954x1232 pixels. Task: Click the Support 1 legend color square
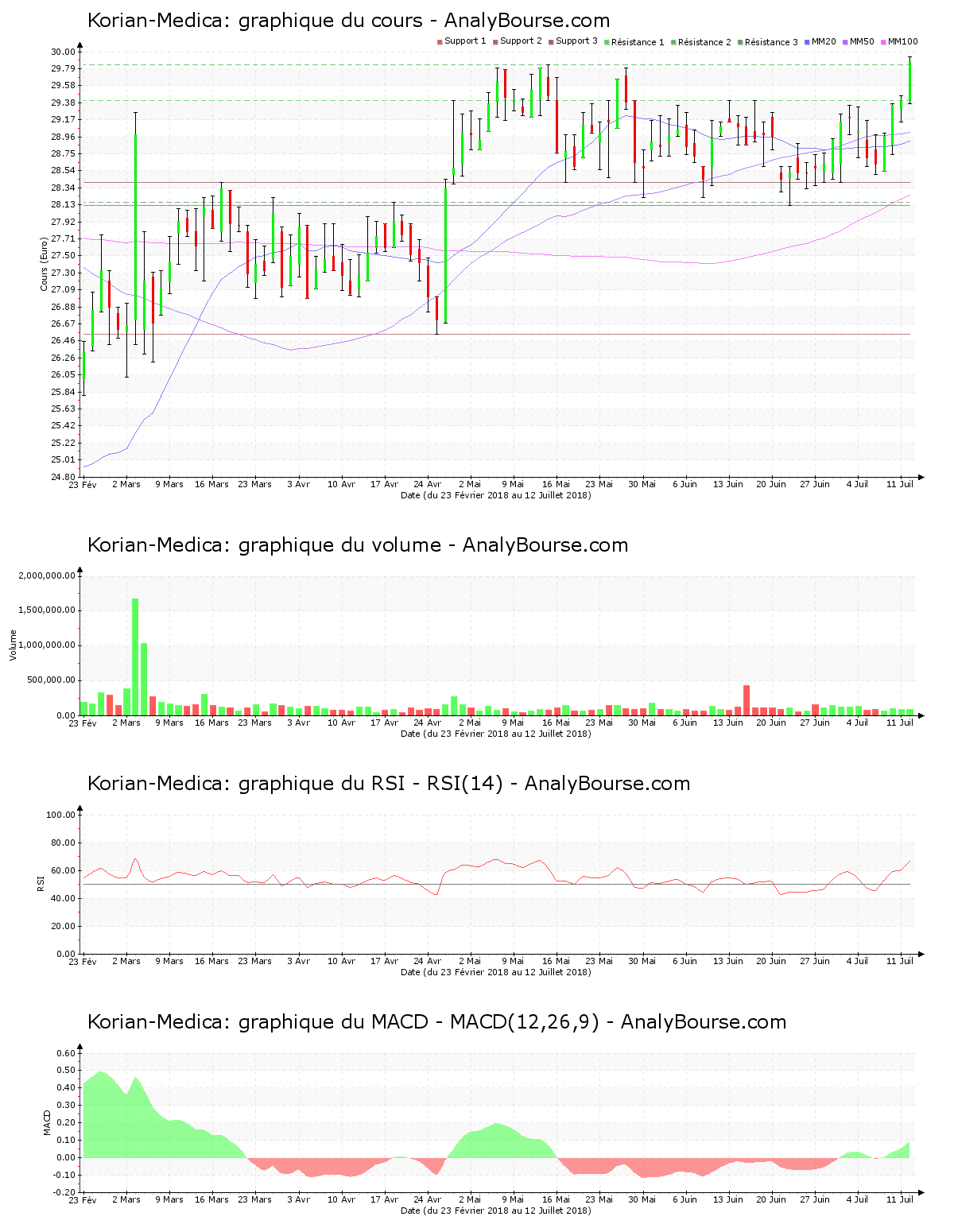pyautogui.click(x=440, y=42)
